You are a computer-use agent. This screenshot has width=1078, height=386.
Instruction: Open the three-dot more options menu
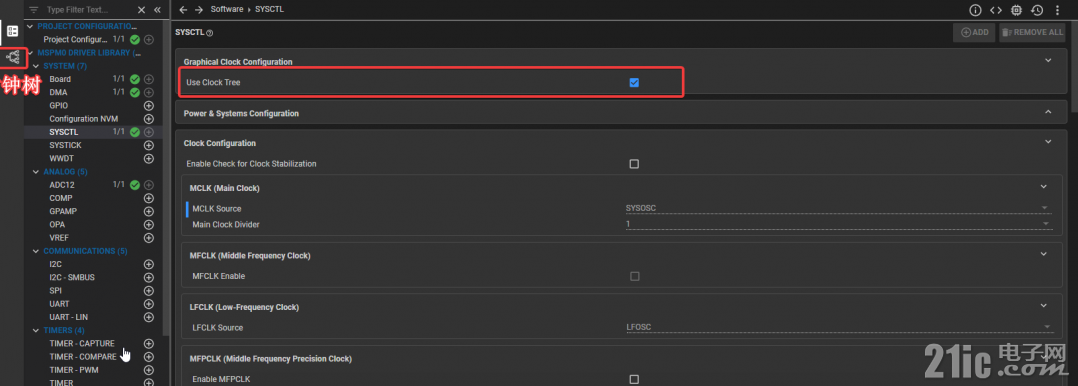1057,10
